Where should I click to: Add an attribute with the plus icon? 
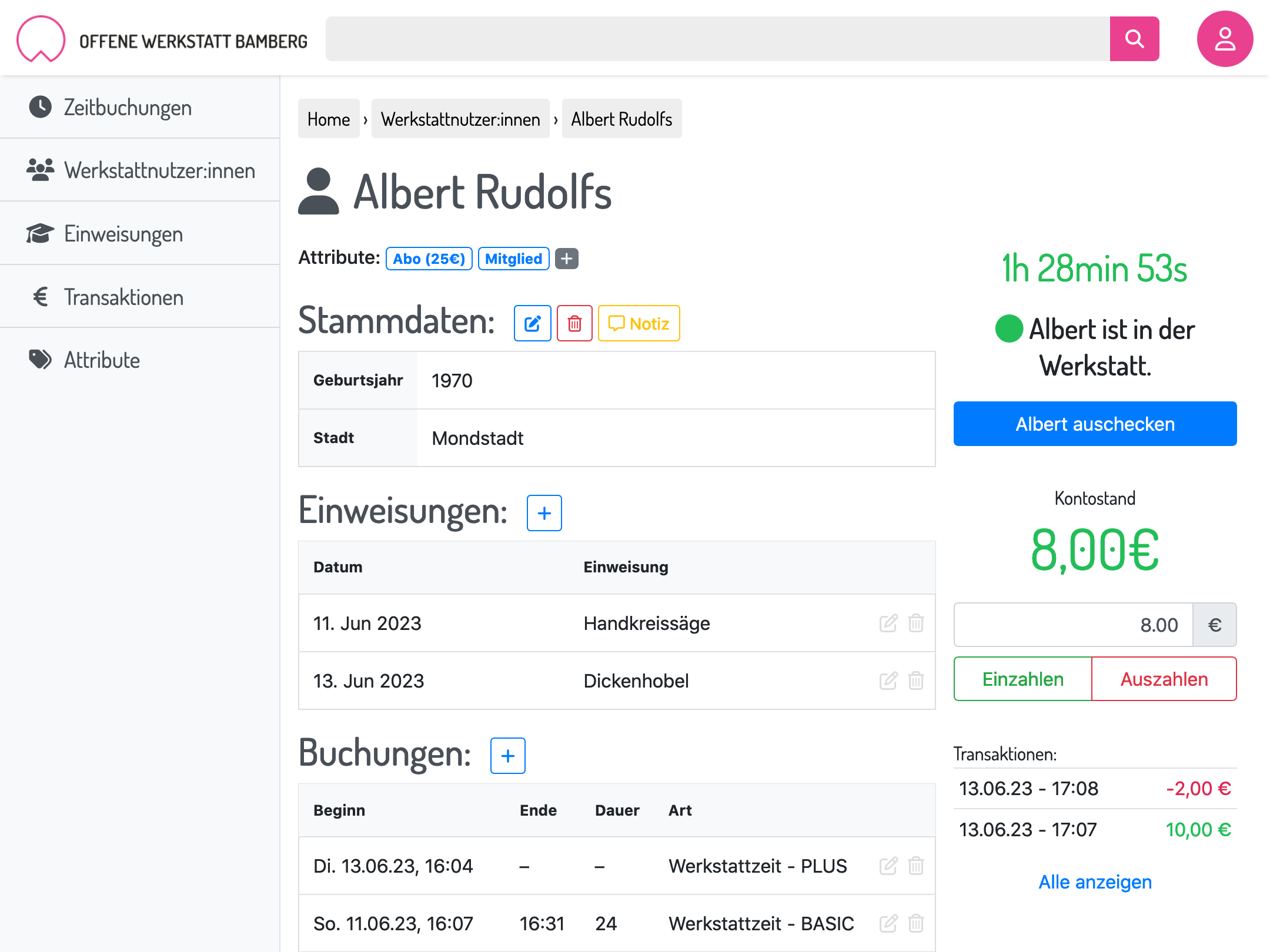(x=566, y=259)
